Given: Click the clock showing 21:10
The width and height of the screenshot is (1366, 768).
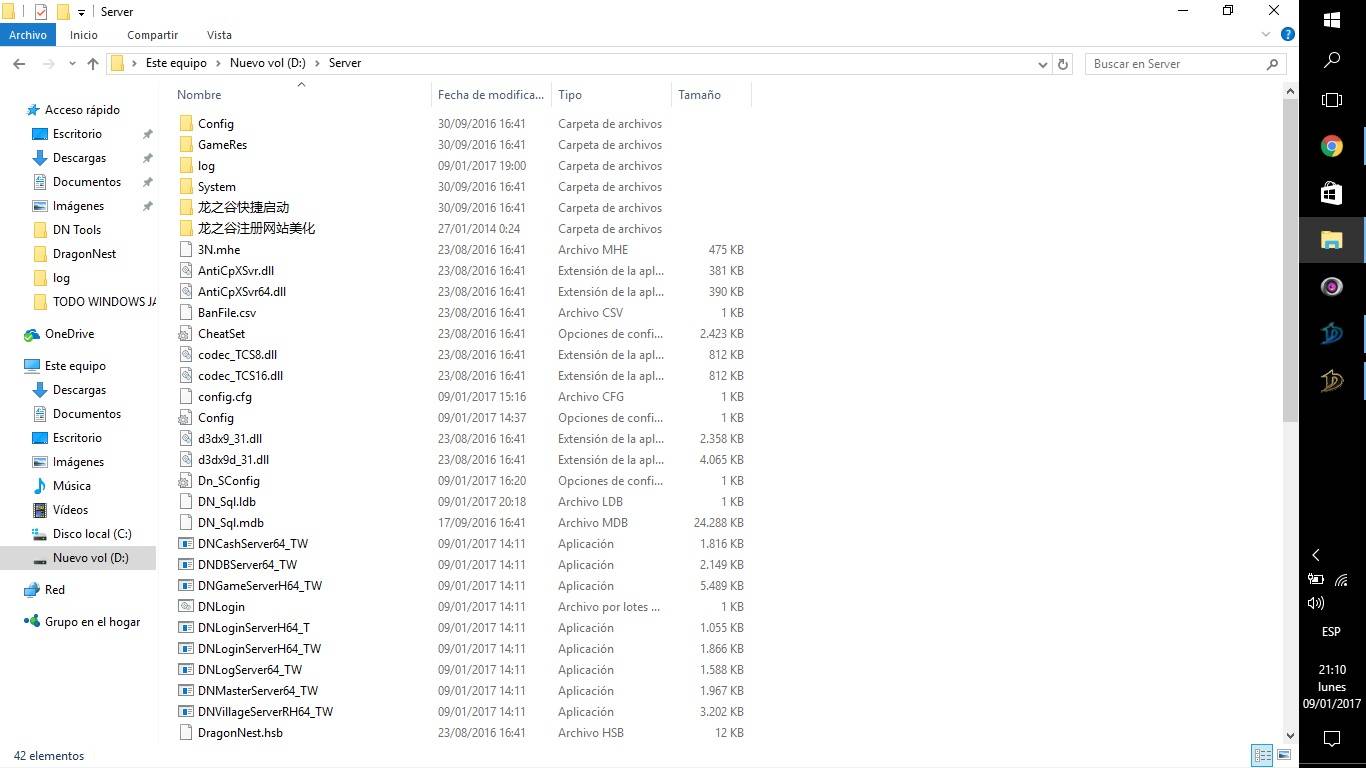Looking at the screenshot, I should coord(1332,670).
